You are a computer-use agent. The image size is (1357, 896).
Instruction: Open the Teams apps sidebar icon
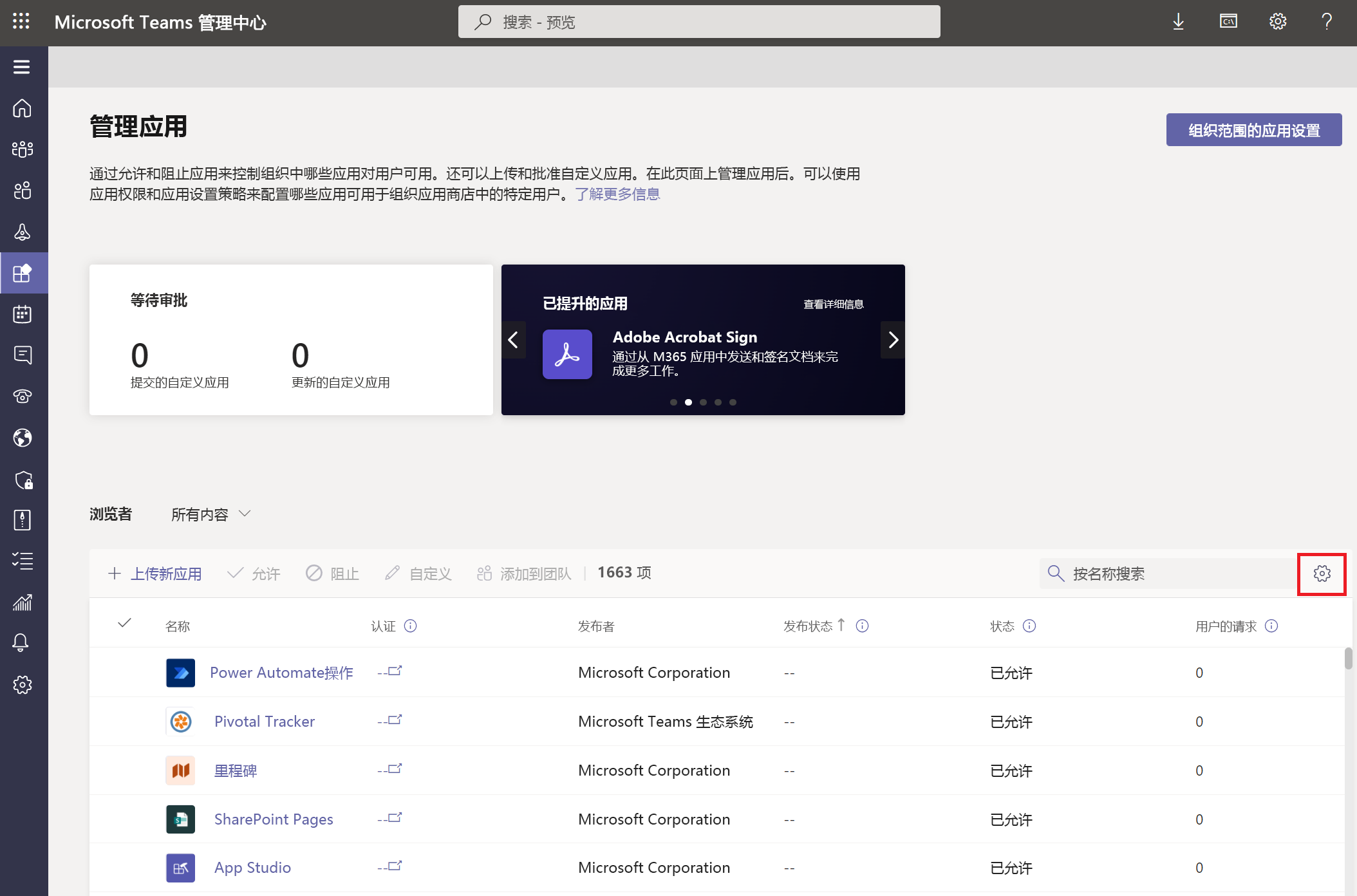click(x=23, y=273)
